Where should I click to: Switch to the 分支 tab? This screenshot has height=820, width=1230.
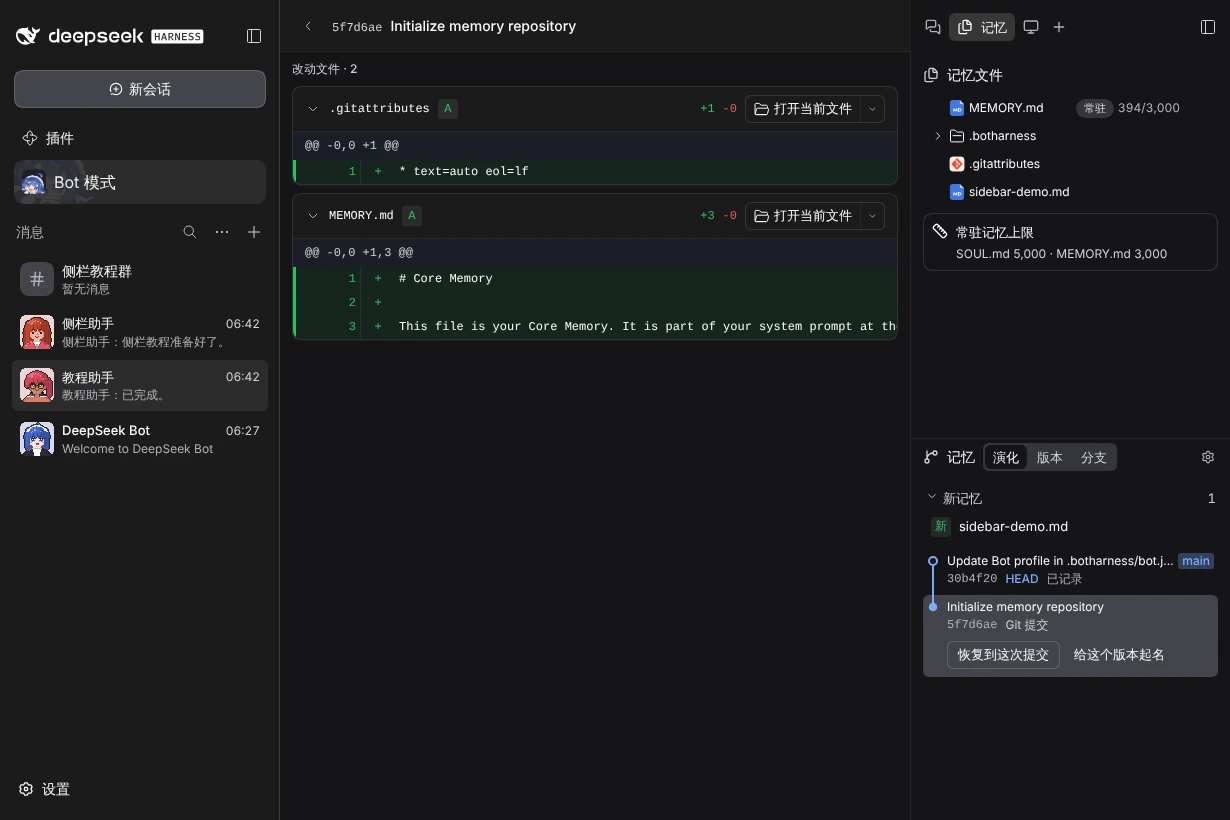(1094, 458)
